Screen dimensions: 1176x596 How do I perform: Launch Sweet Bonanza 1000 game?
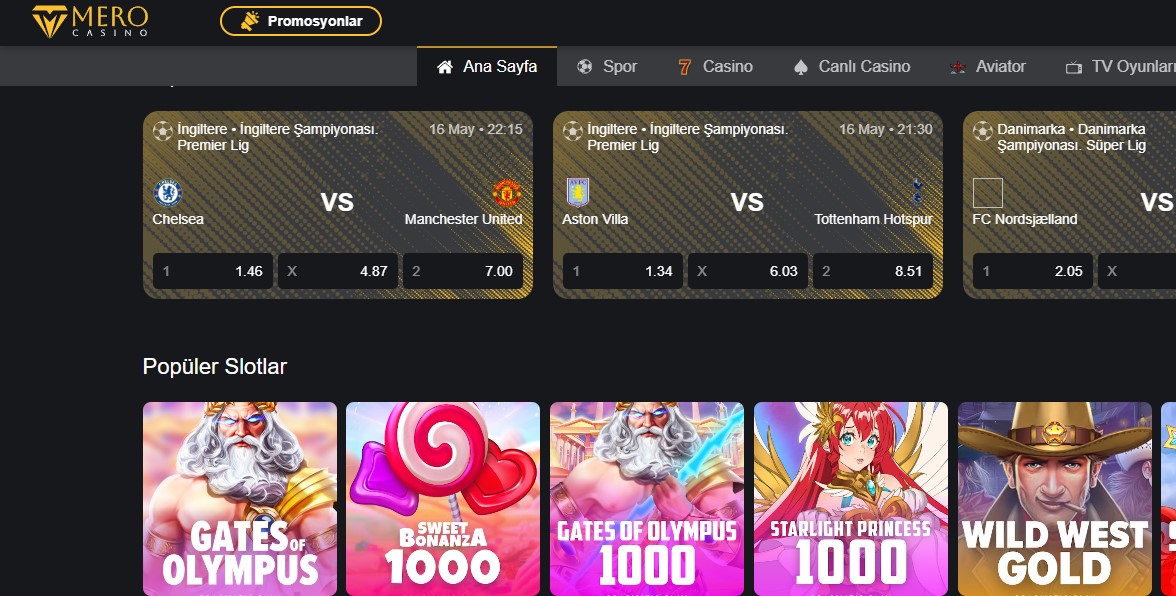click(443, 499)
